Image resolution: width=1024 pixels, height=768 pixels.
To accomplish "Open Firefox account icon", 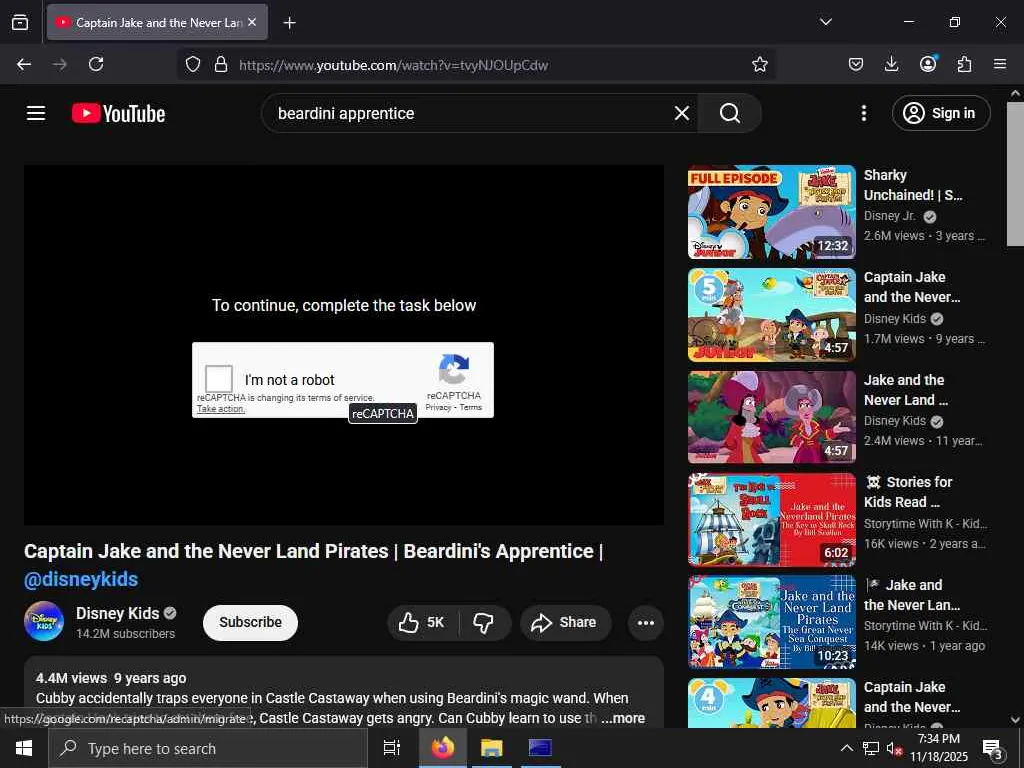I will (x=928, y=64).
